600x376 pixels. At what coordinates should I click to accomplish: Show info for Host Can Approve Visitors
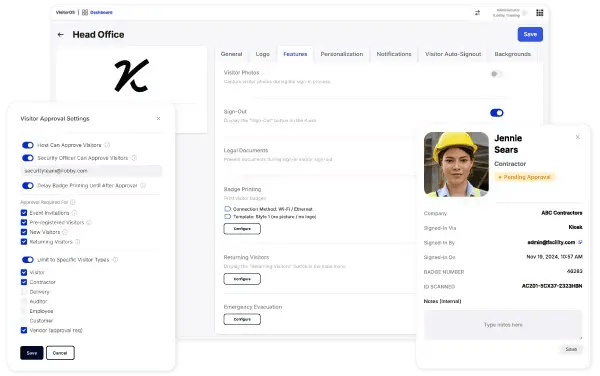coord(107,145)
